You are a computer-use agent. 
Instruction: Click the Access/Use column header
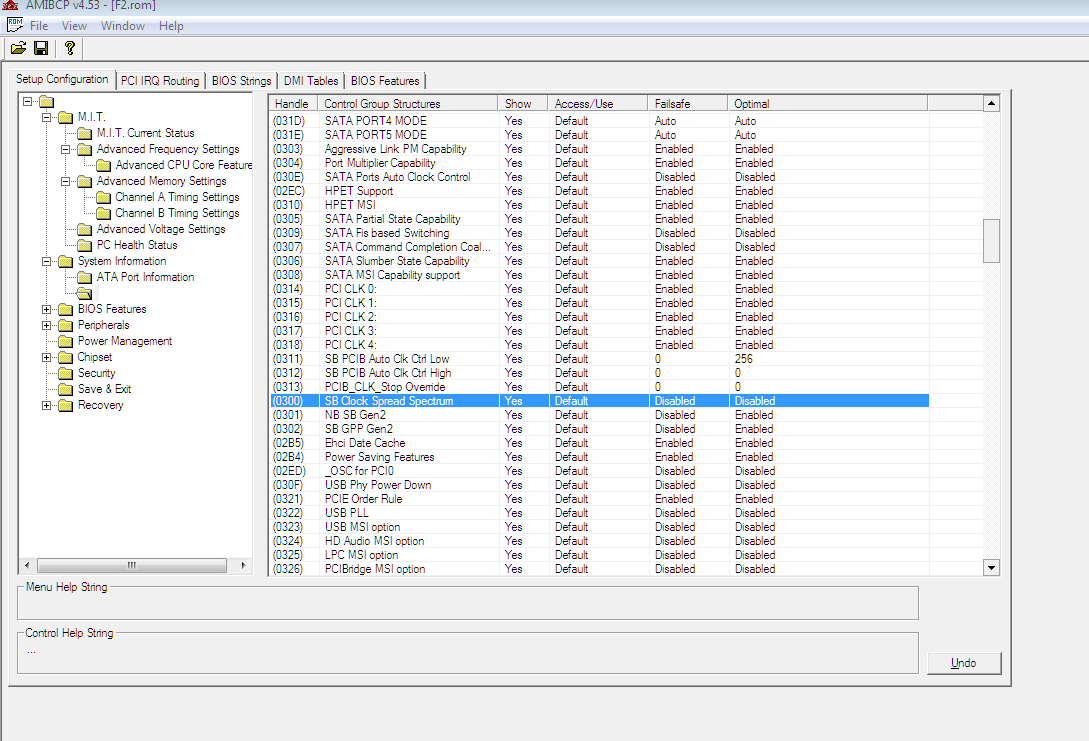pos(598,103)
